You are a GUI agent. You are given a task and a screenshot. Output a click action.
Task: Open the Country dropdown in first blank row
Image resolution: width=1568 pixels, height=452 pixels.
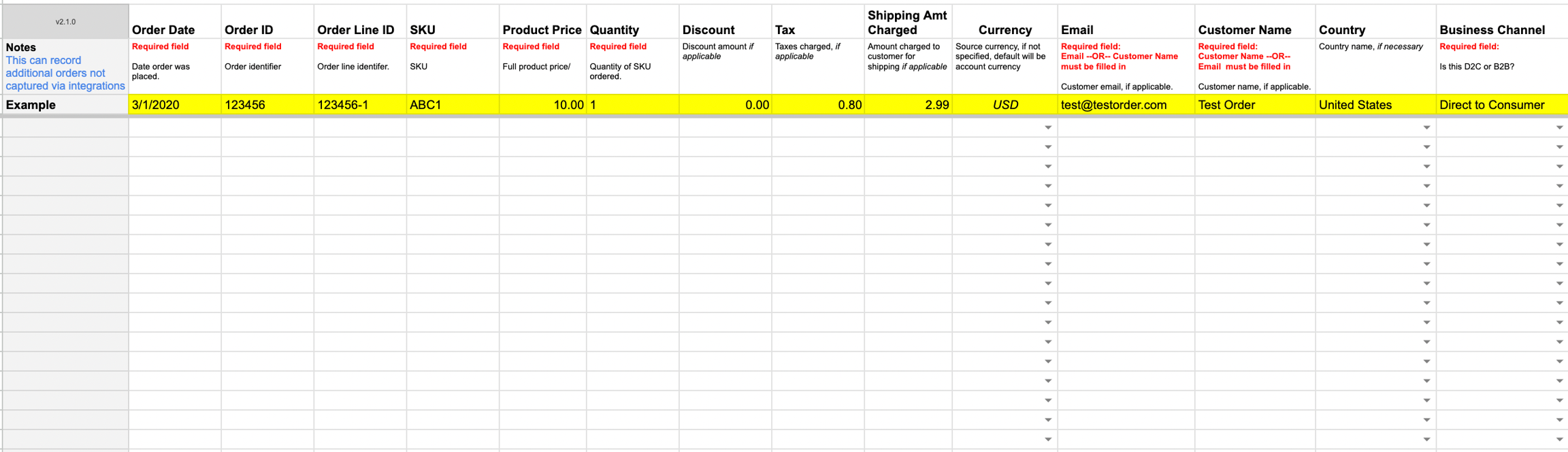[x=1426, y=128]
